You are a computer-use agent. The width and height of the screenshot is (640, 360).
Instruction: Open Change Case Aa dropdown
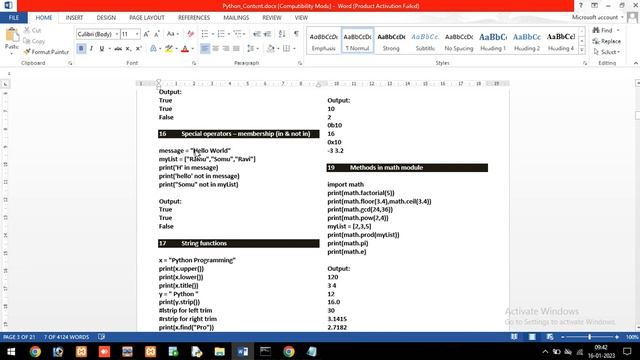[173, 34]
